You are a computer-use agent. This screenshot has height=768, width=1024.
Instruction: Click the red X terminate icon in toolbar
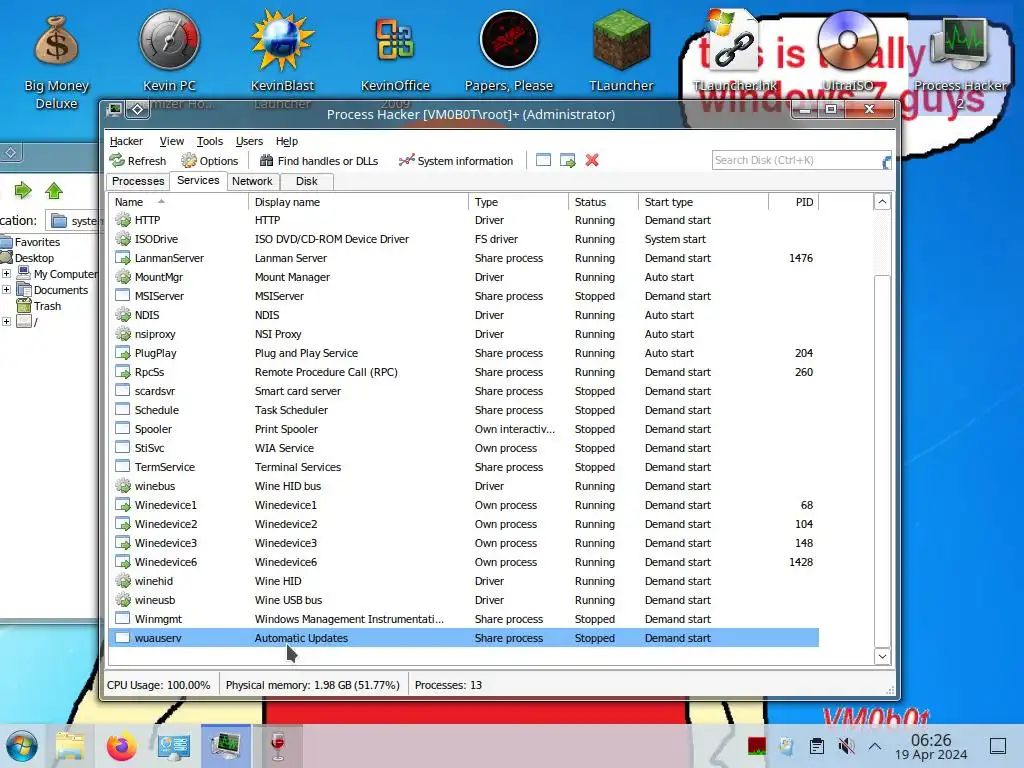tap(592, 160)
